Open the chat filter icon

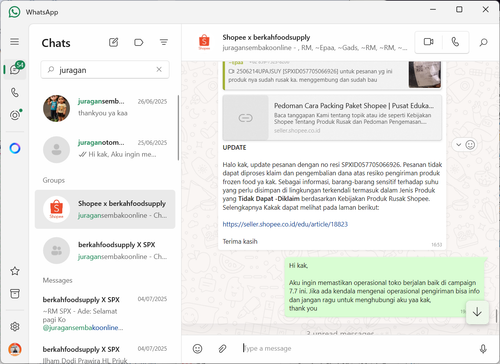click(164, 42)
